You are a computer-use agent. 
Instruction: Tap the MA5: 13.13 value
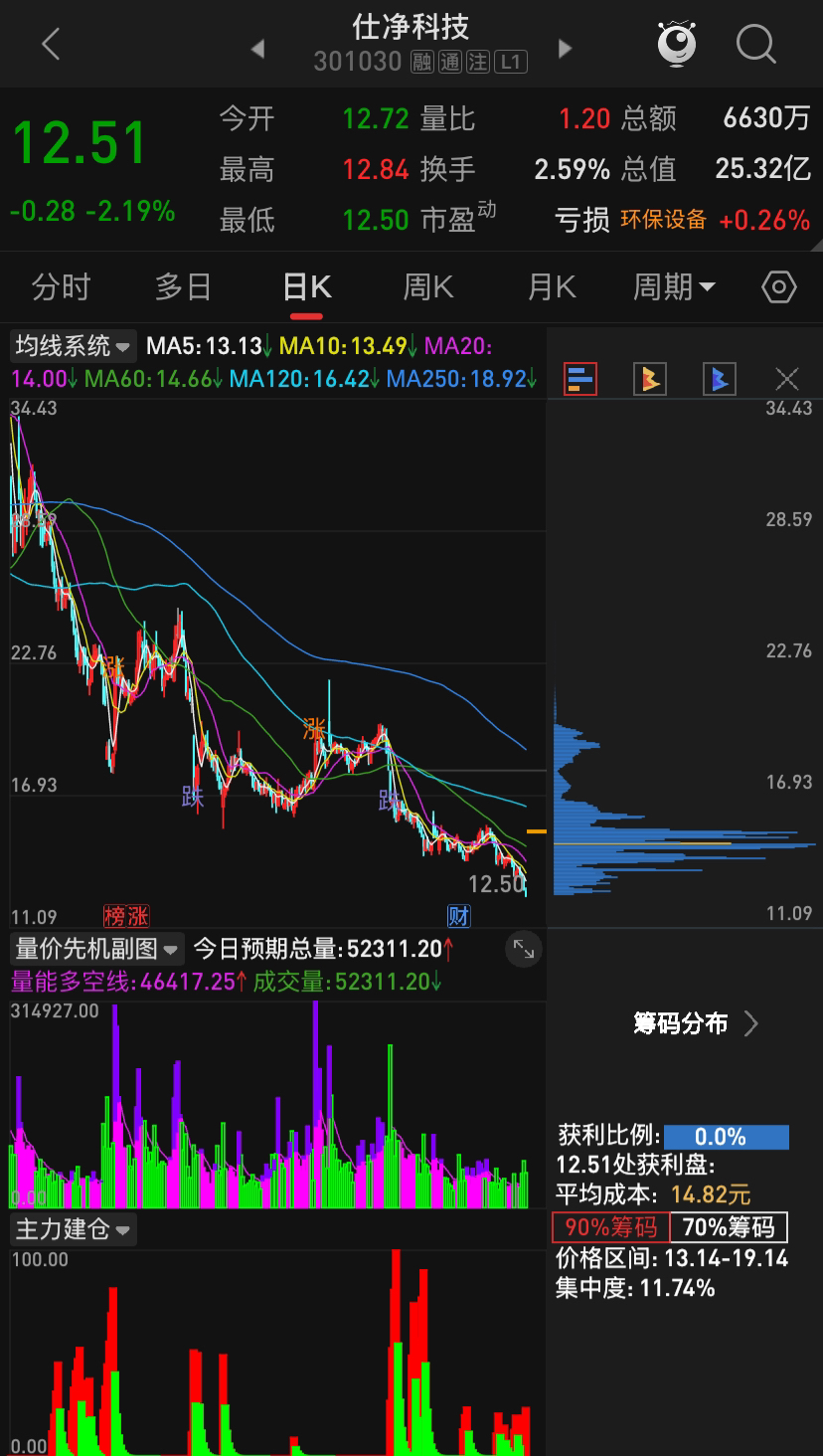[210, 346]
